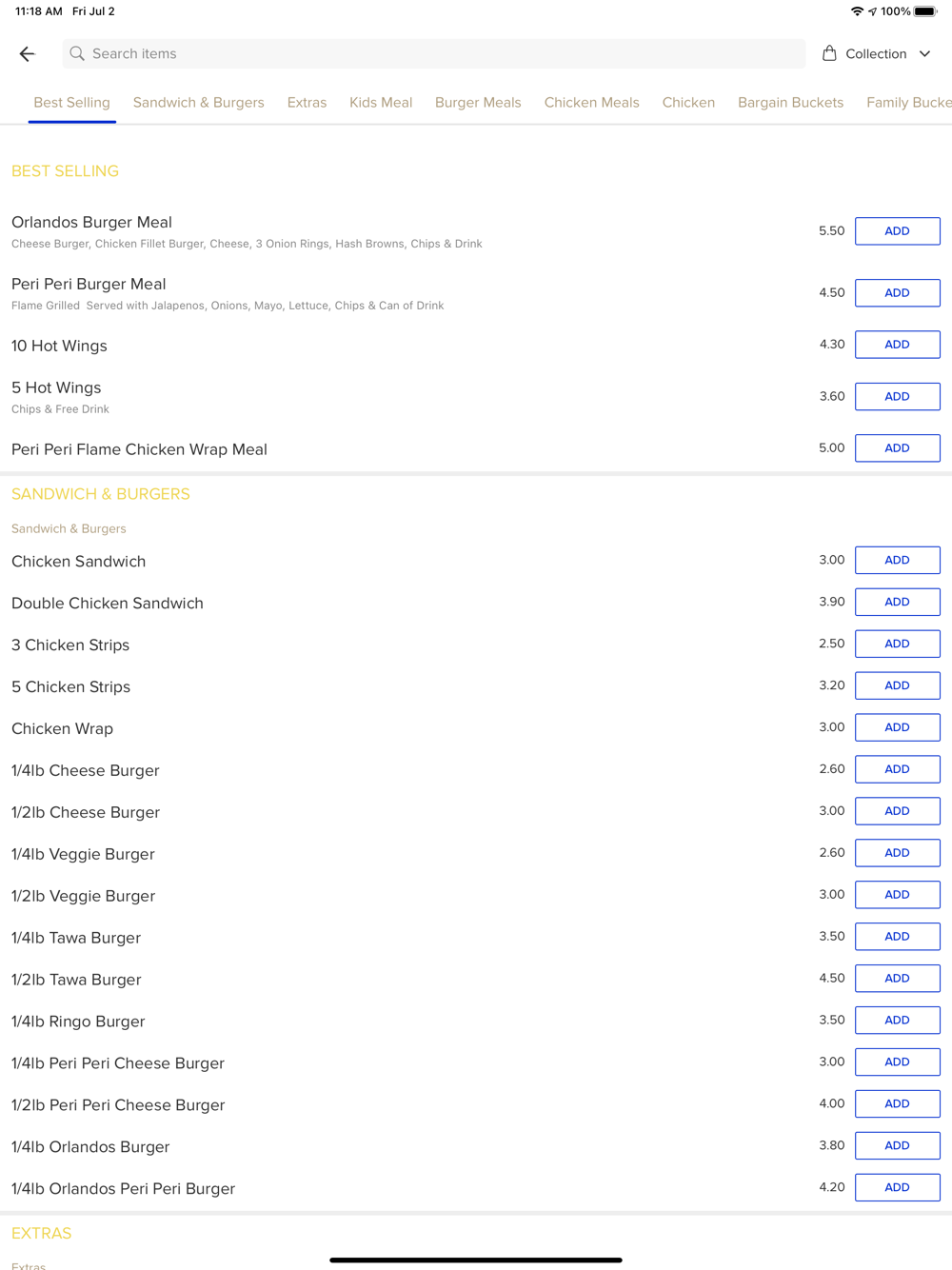The height and width of the screenshot is (1270, 952).
Task: Add 10 Hot Wings to basket
Action: click(897, 345)
